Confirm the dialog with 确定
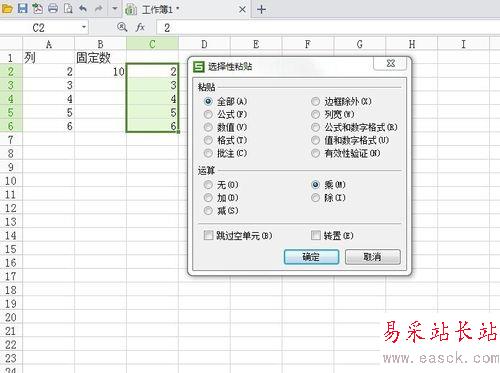 pos(311,257)
